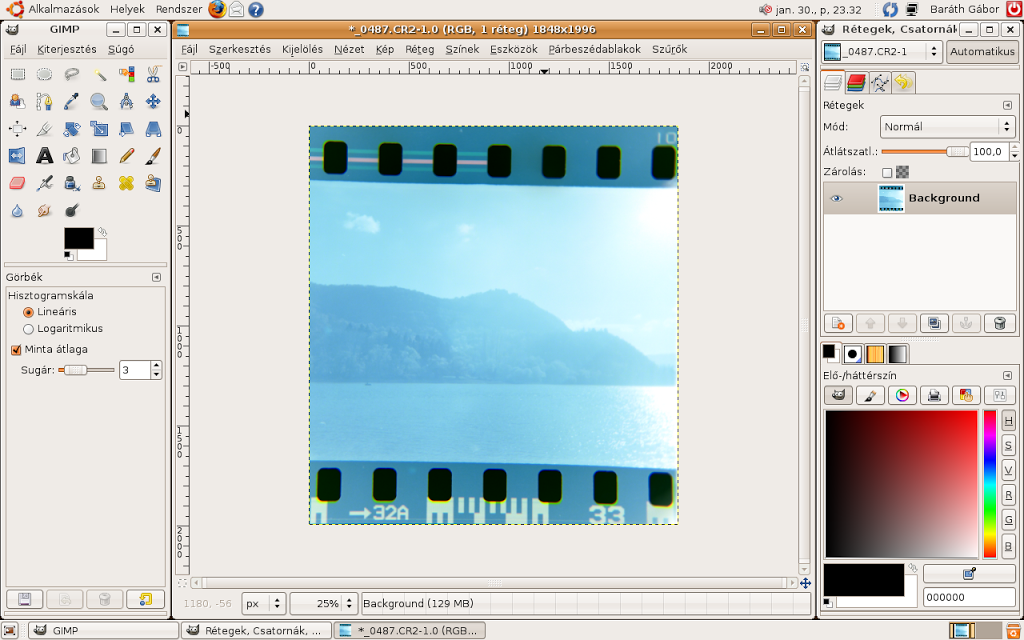This screenshot has width=1024, height=640.
Task: Select the Zoom magnifier tool
Action: click(99, 102)
